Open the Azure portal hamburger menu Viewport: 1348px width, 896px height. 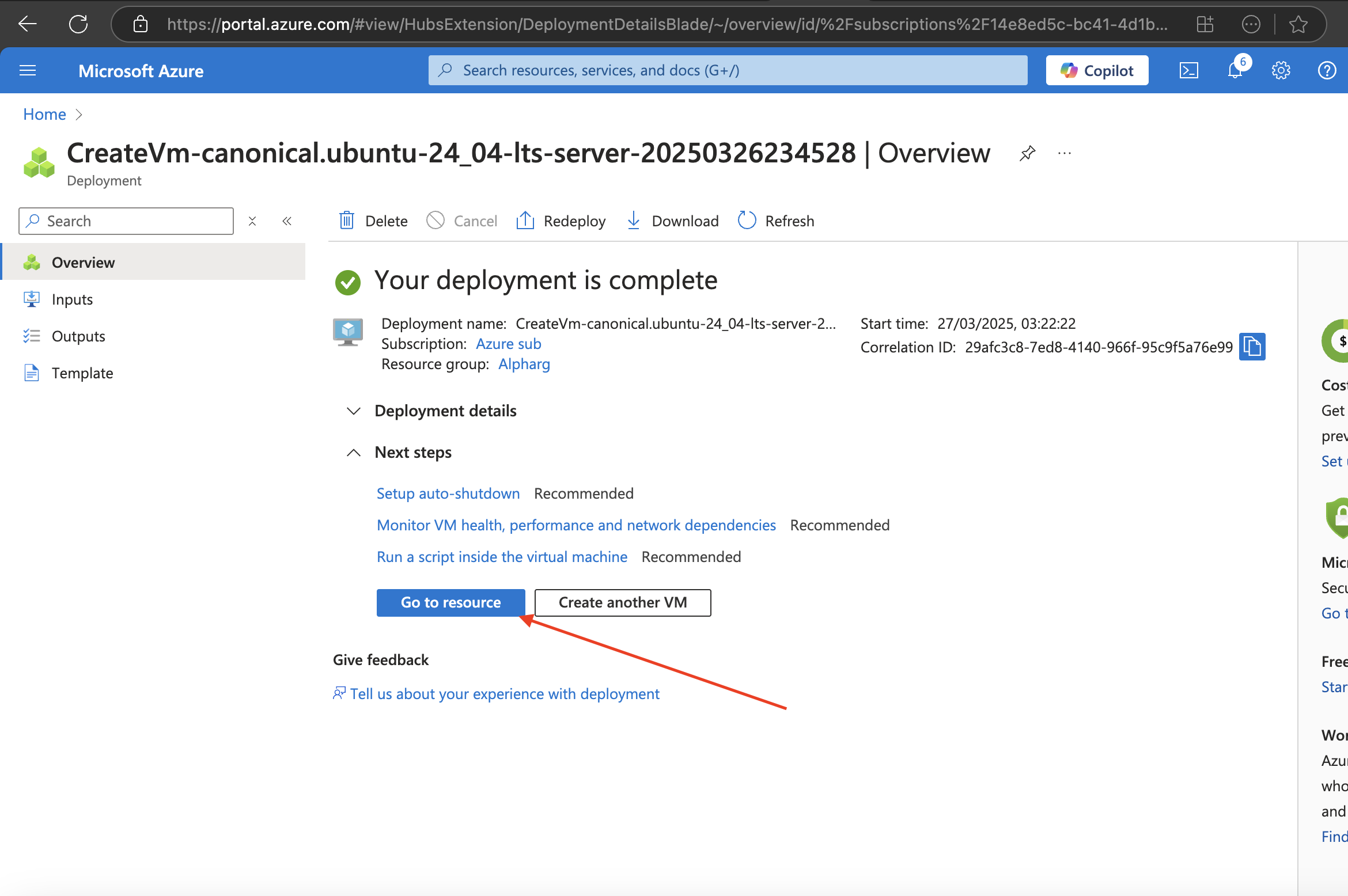pyautogui.click(x=28, y=71)
